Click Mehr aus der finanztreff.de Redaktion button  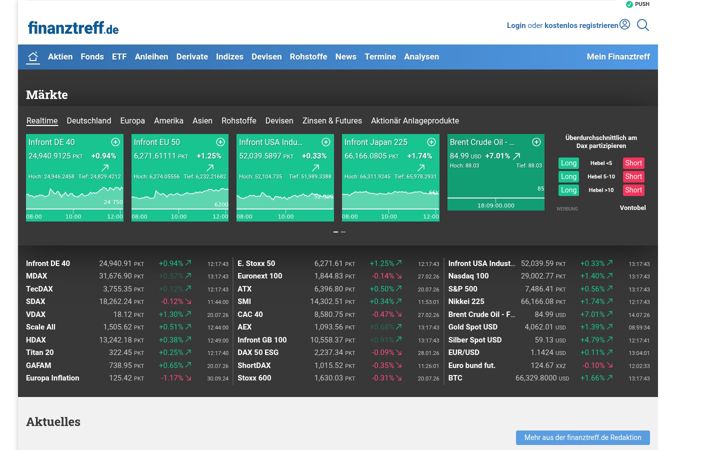pos(583,438)
